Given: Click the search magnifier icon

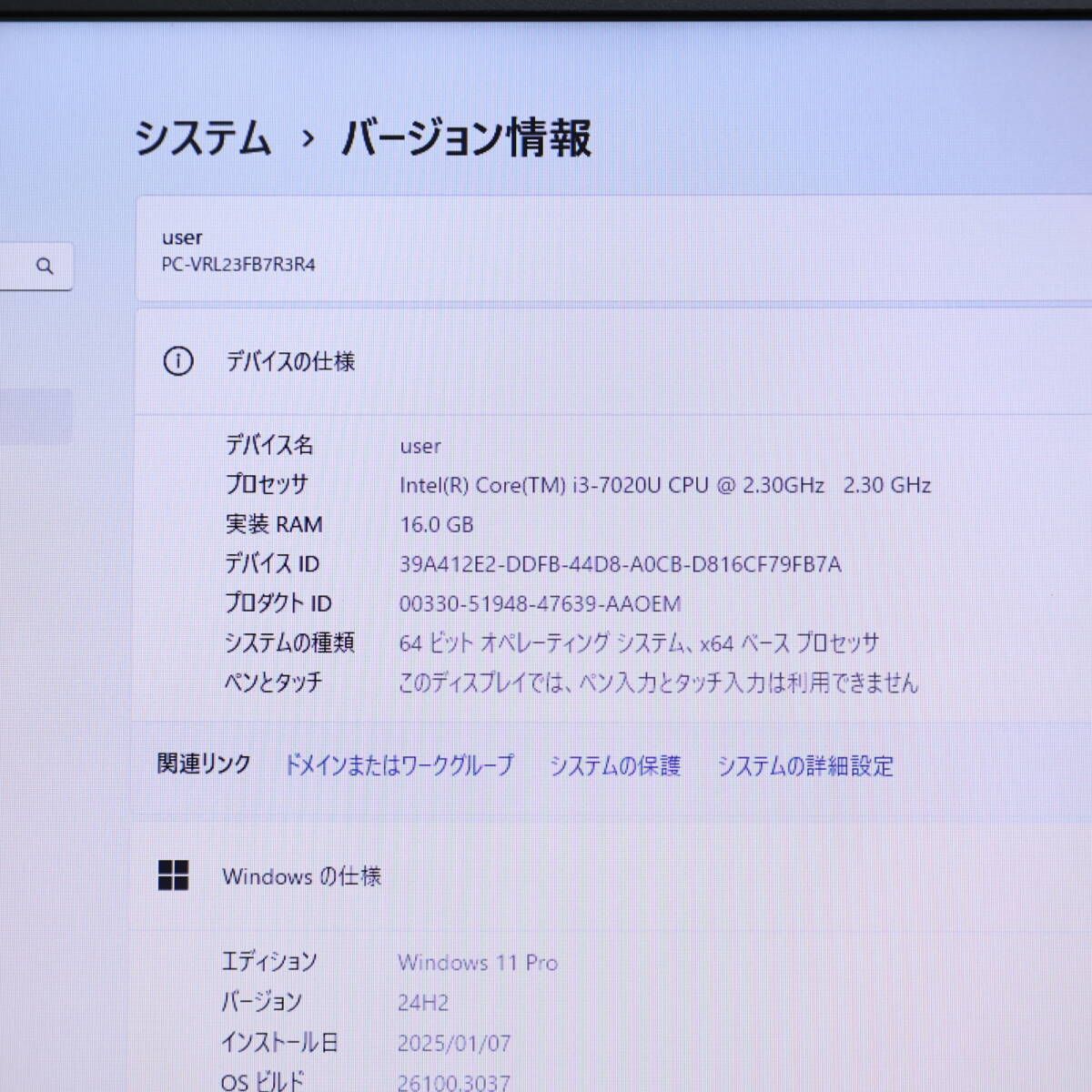Looking at the screenshot, I should coord(45,267).
